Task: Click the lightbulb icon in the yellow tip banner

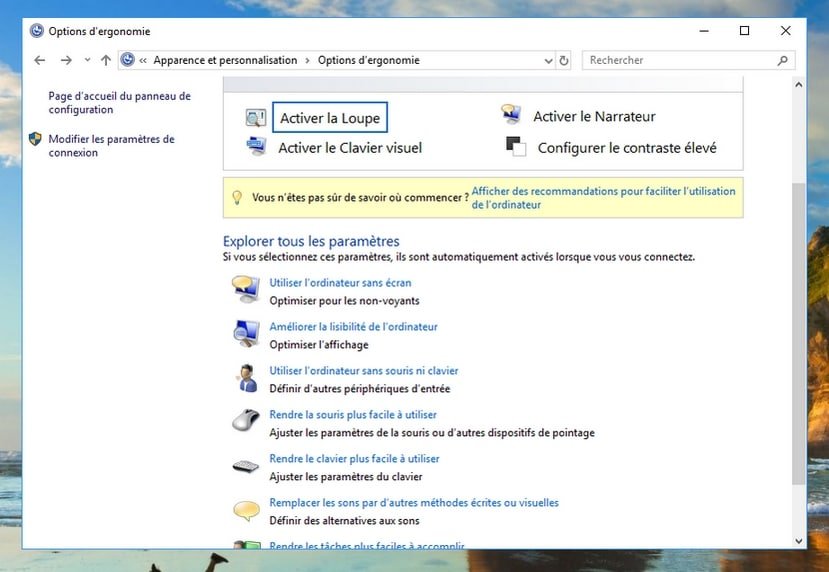Action: pos(237,197)
